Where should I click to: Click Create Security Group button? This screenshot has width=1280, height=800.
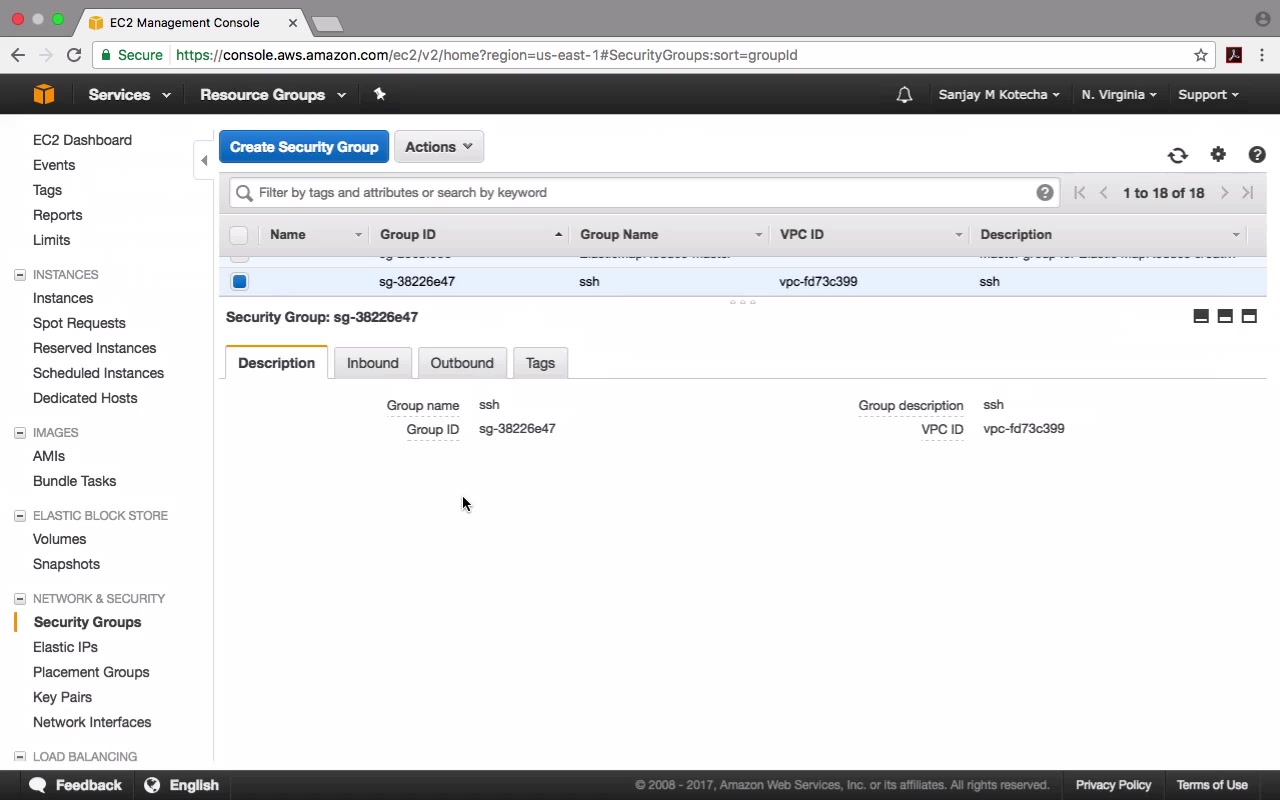(304, 147)
